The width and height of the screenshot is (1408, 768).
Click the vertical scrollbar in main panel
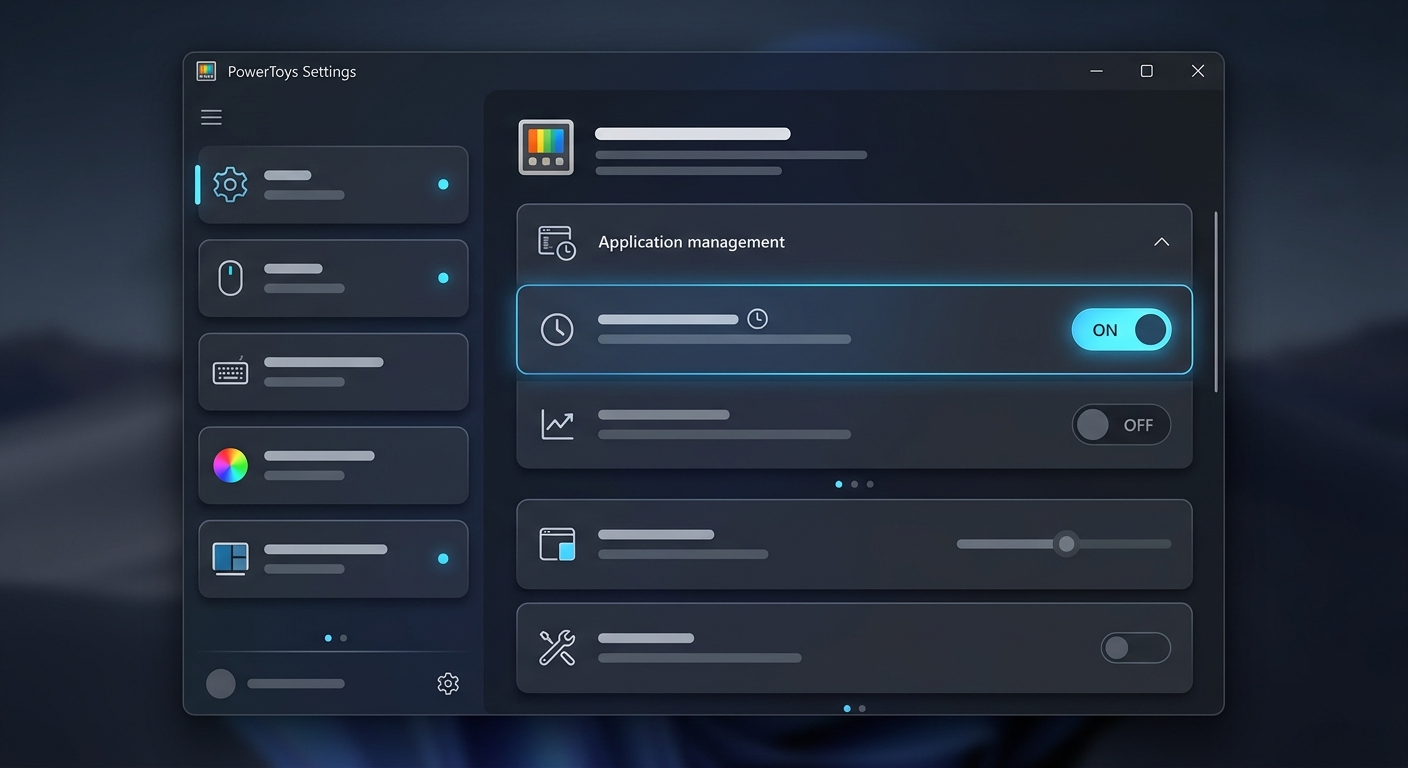click(x=1216, y=301)
